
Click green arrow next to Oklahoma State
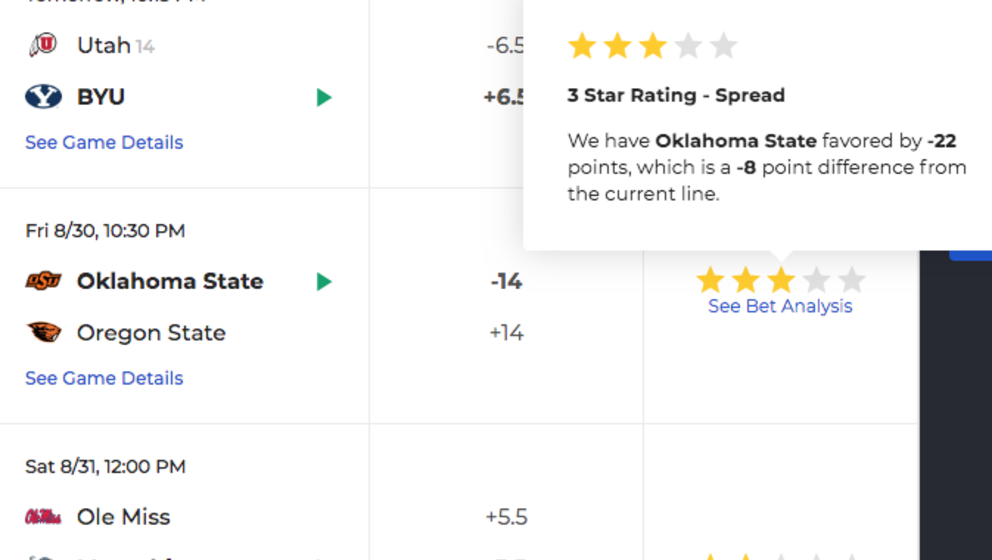pos(324,282)
